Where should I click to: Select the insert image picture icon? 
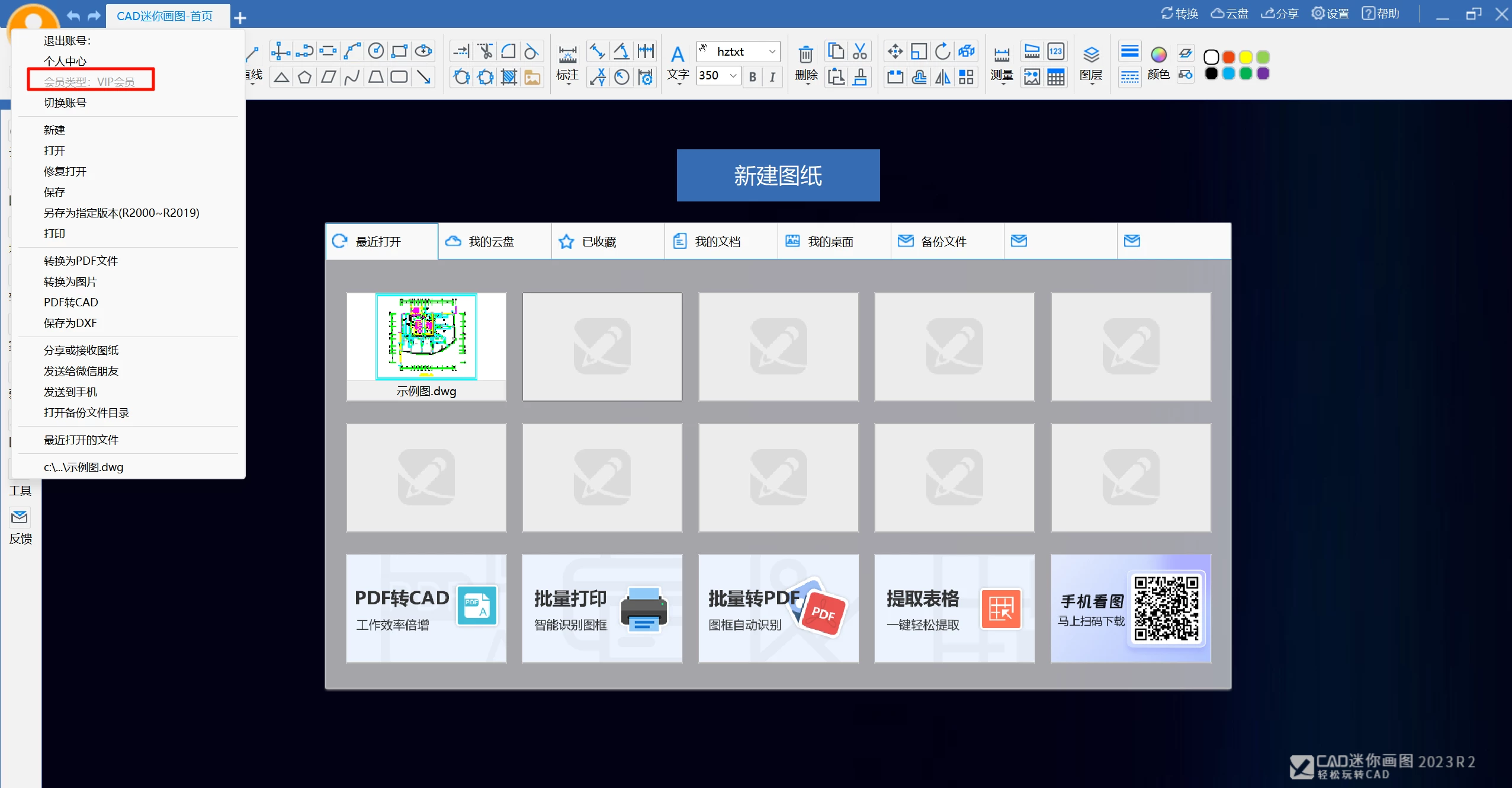1032,77
